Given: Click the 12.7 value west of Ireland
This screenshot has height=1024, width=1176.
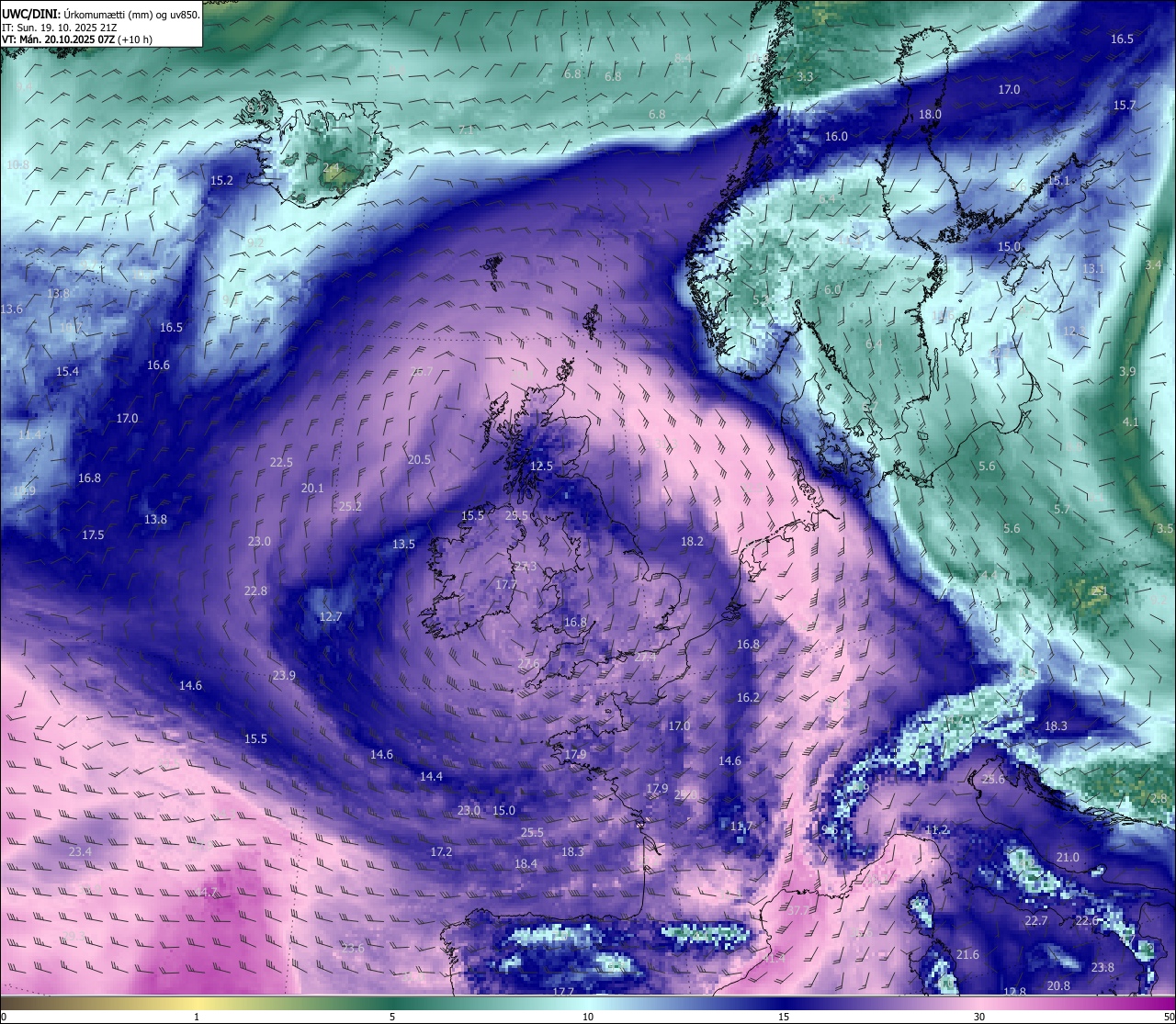Looking at the screenshot, I should point(331,617).
